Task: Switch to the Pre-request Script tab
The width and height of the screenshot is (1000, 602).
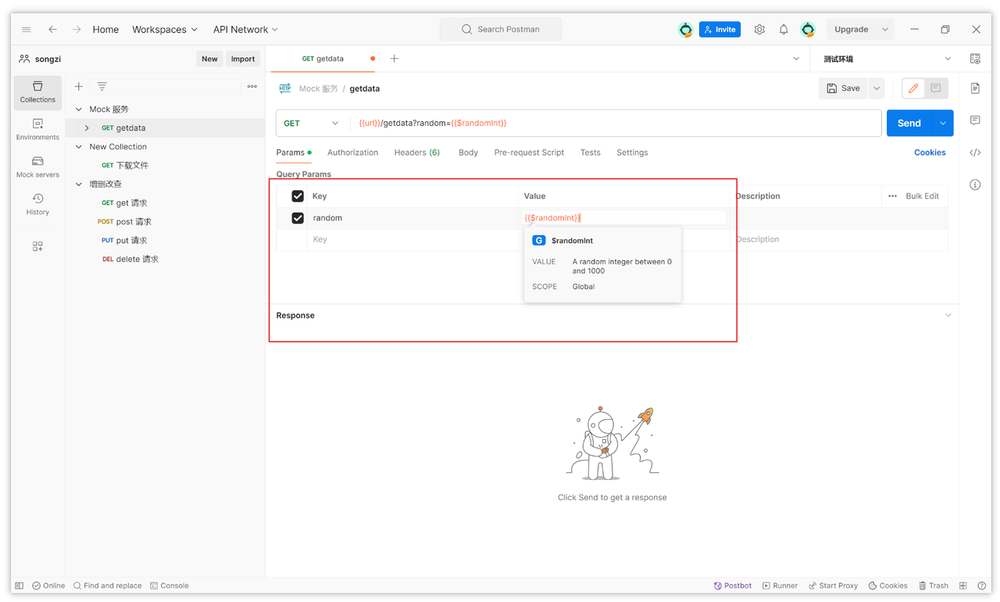Action: point(529,152)
